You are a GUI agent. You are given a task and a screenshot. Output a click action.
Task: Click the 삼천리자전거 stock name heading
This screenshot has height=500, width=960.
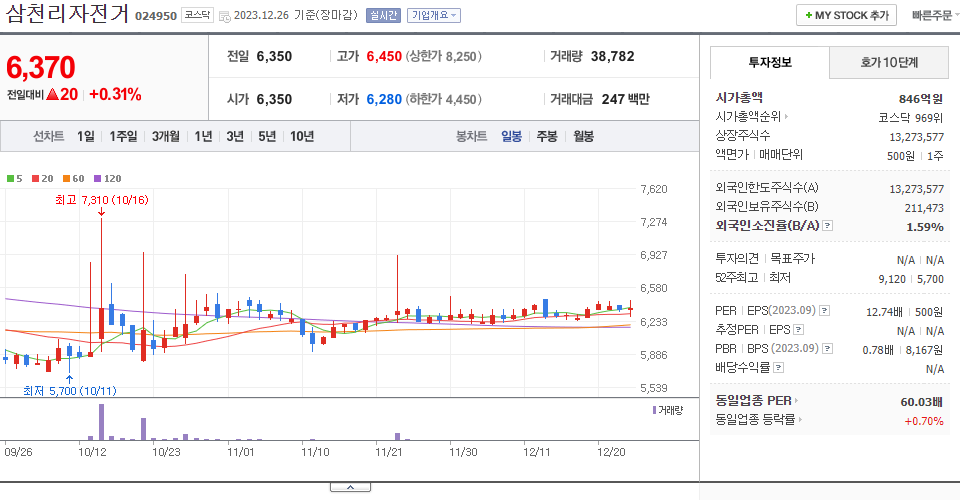pyautogui.click(x=67, y=13)
